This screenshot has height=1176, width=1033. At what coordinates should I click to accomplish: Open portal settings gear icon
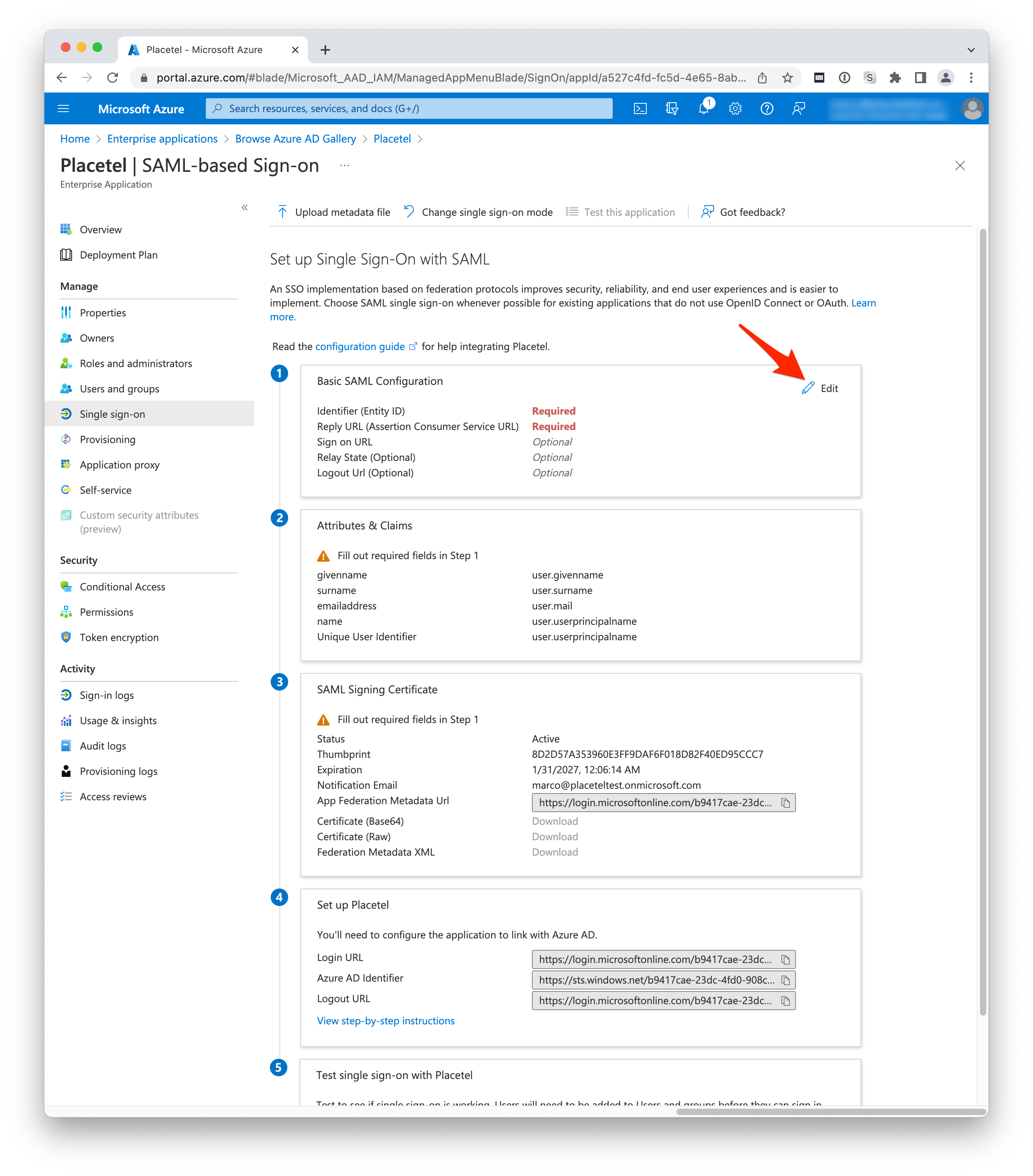pyautogui.click(x=735, y=109)
